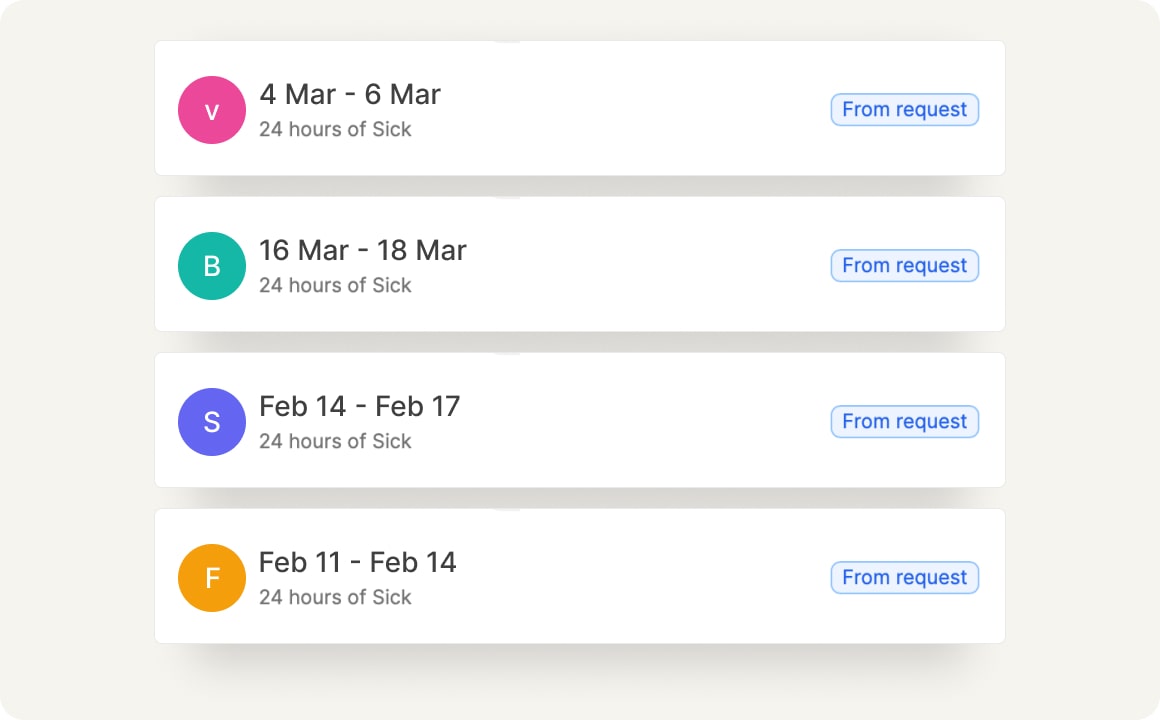Select the avatar beside 16 Mar - 18 Mar

211,266
